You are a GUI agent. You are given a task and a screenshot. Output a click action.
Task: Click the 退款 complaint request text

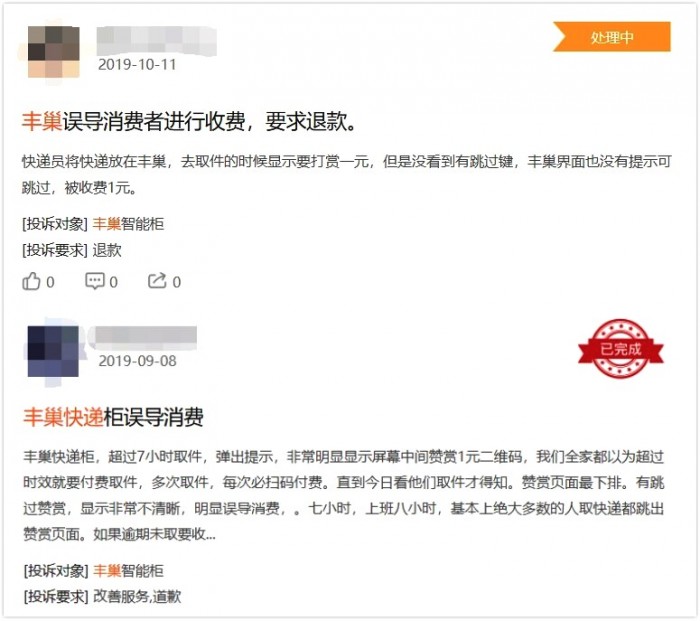click(107, 250)
